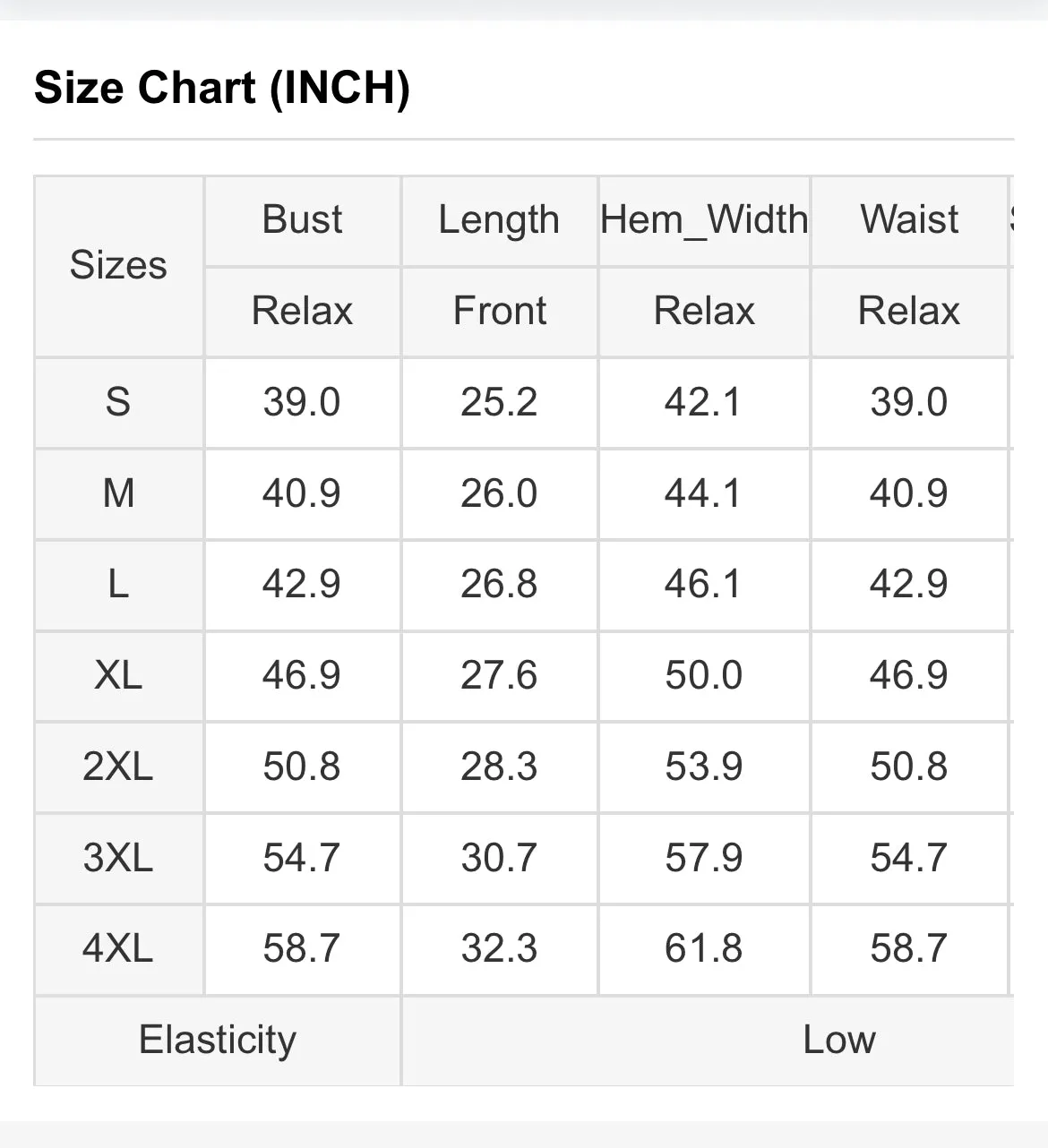Click the Size Chart (INCH) heading
Viewport: 1048px width, 1148px height.
coord(222,88)
